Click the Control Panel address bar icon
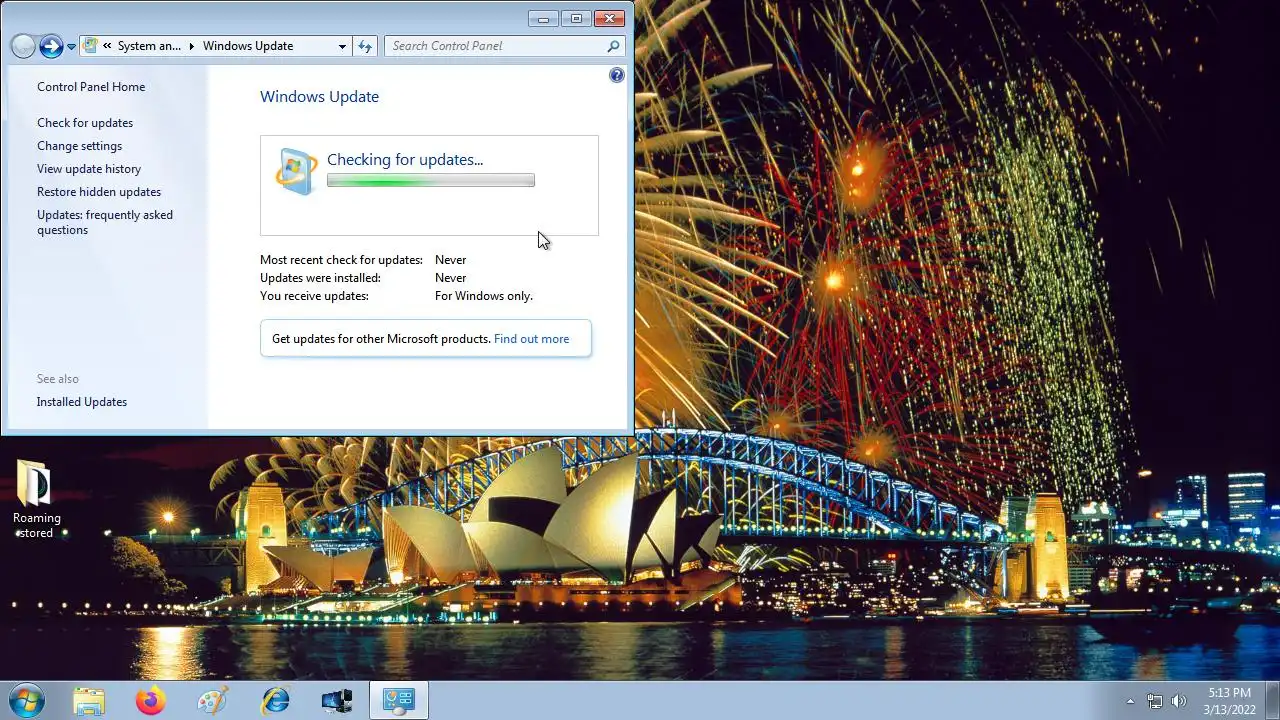The image size is (1280, 720). pyautogui.click(x=91, y=46)
